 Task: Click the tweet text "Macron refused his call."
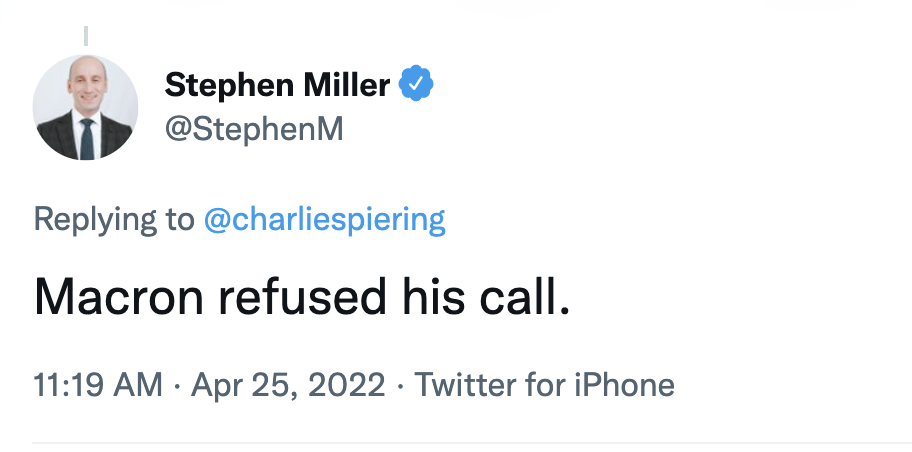(x=302, y=297)
